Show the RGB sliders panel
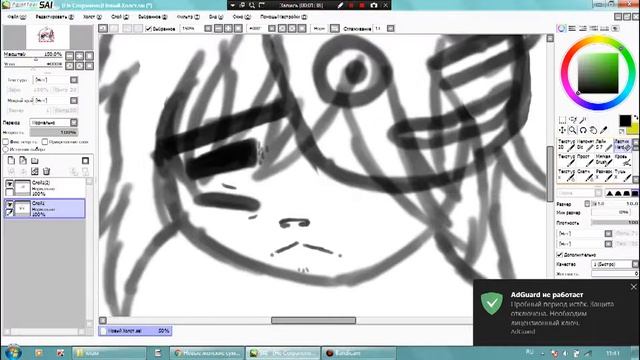Screen dimensions: 640x360 pyautogui.click(x=572, y=28)
